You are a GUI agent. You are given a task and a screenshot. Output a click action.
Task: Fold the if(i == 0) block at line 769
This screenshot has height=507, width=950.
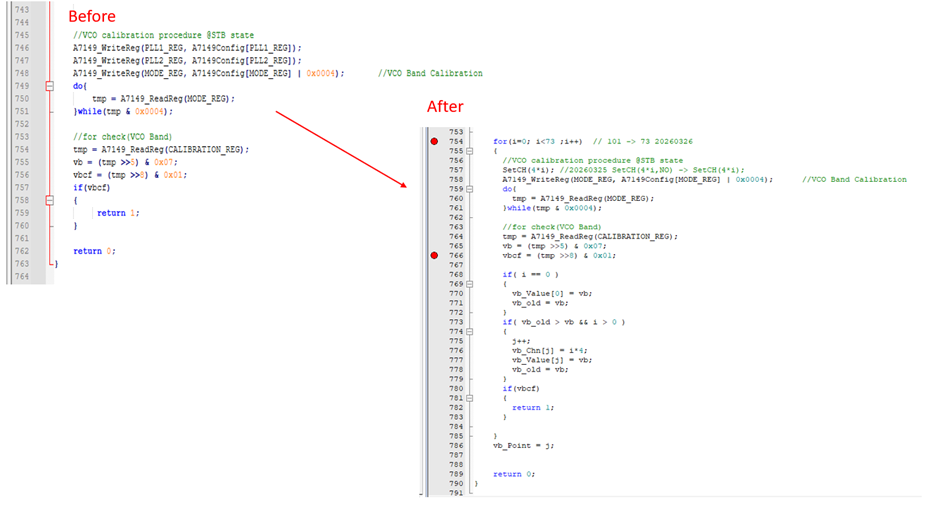[x=468, y=284]
